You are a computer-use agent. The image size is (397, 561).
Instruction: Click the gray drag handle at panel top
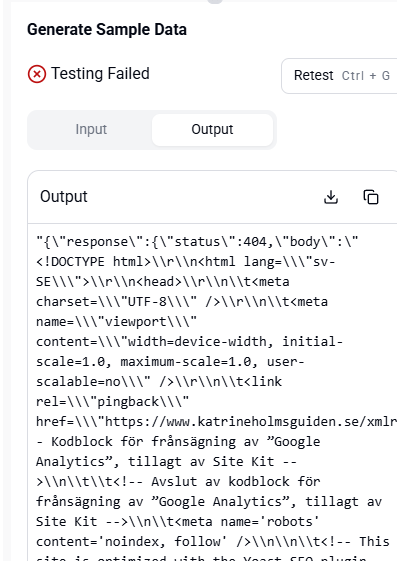pos(215,1)
